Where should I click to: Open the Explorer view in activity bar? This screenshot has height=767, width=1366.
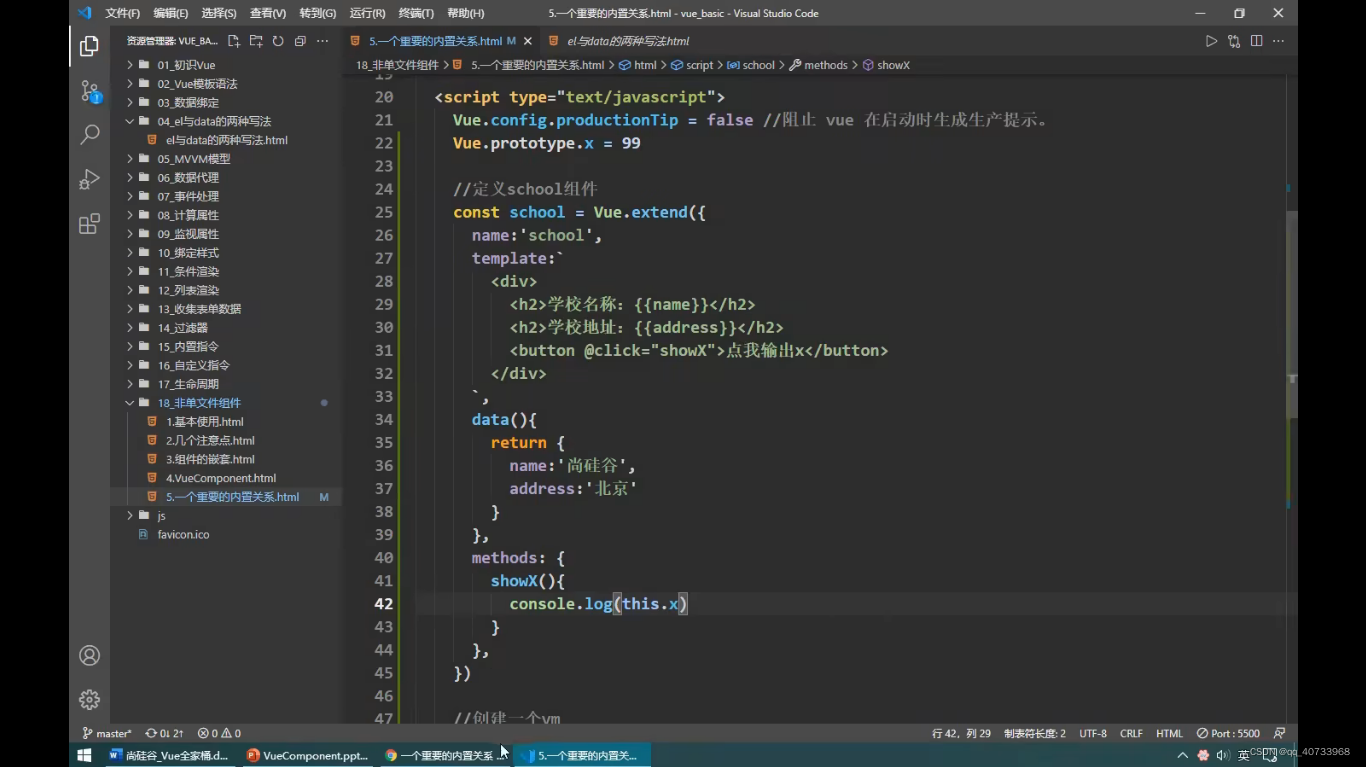(89, 46)
